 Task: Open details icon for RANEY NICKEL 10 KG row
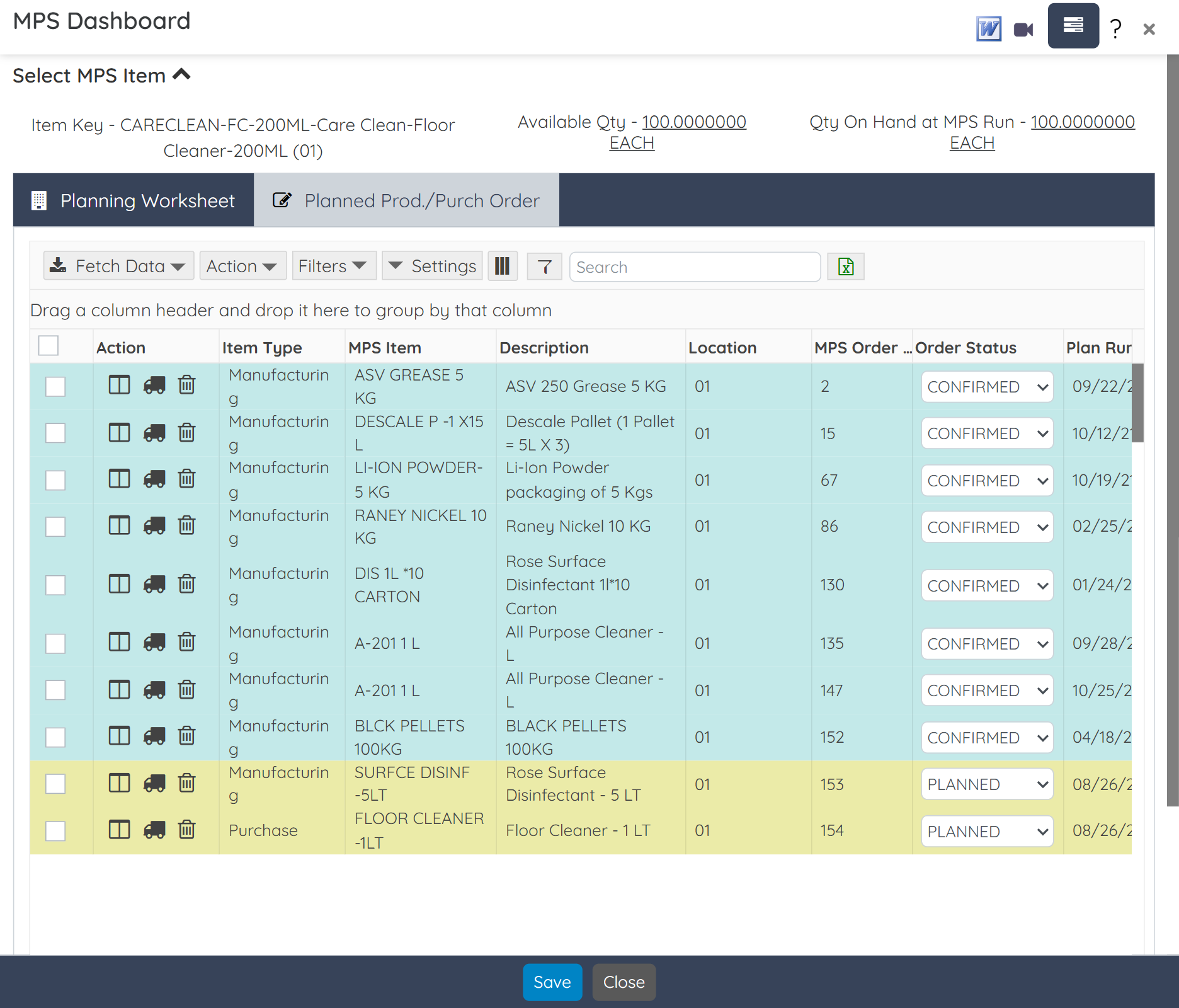click(118, 525)
